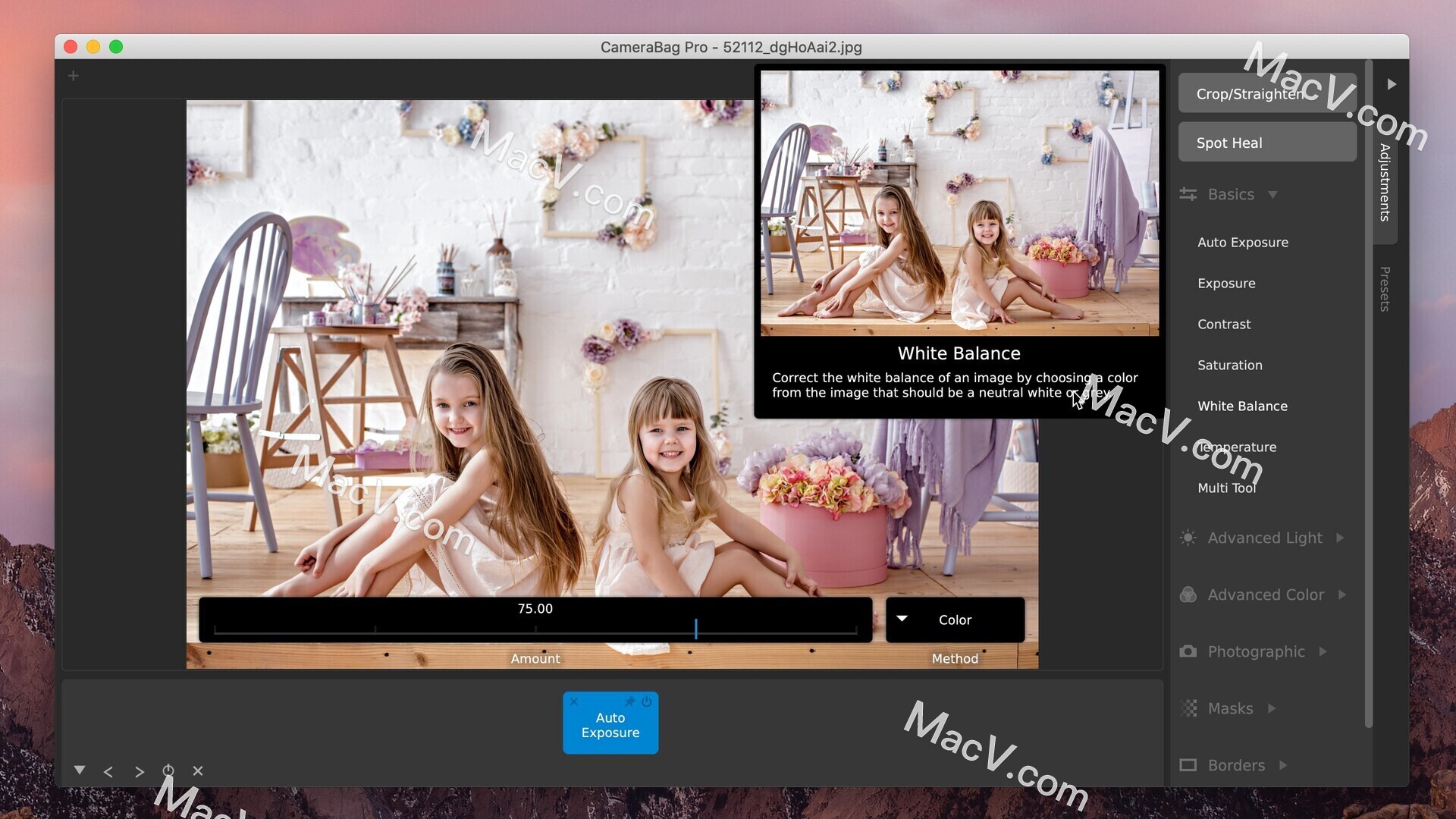
Task: Click the Borders frame icon
Action: click(1188, 765)
